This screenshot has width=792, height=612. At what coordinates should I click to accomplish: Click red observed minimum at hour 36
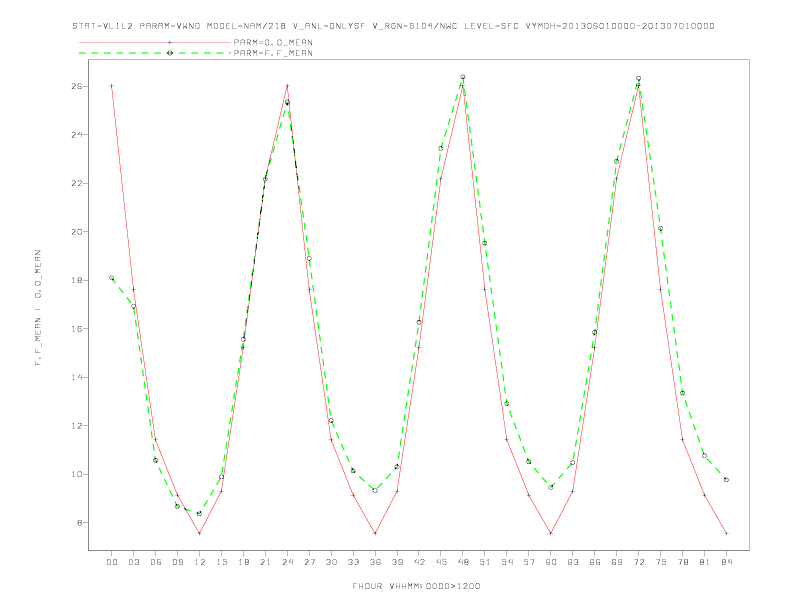[375, 533]
